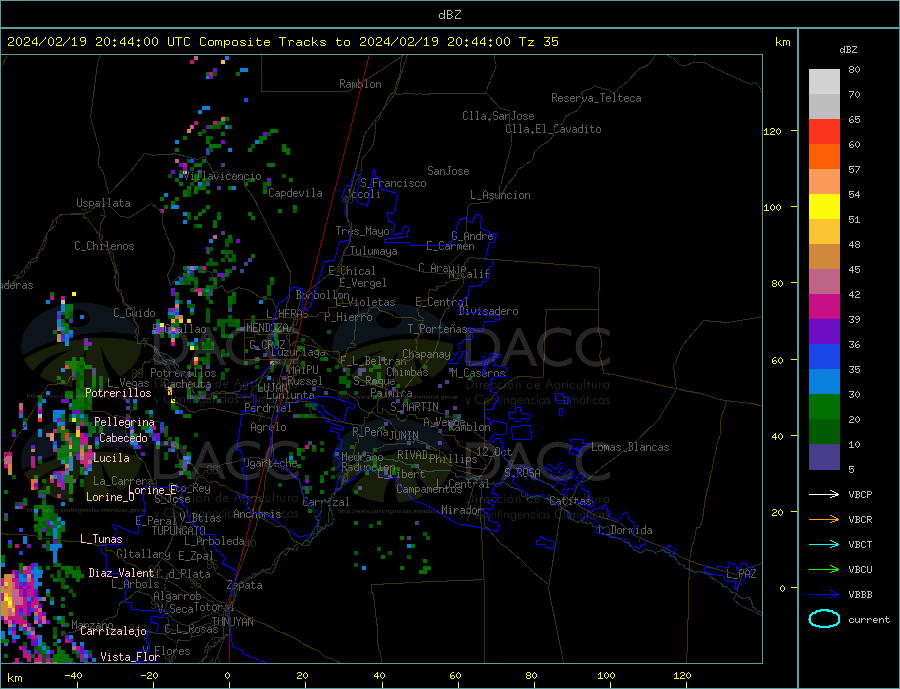Click the red 65 dBZ color swatch
The height and width of the screenshot is (689, 900).
(824, 131)
